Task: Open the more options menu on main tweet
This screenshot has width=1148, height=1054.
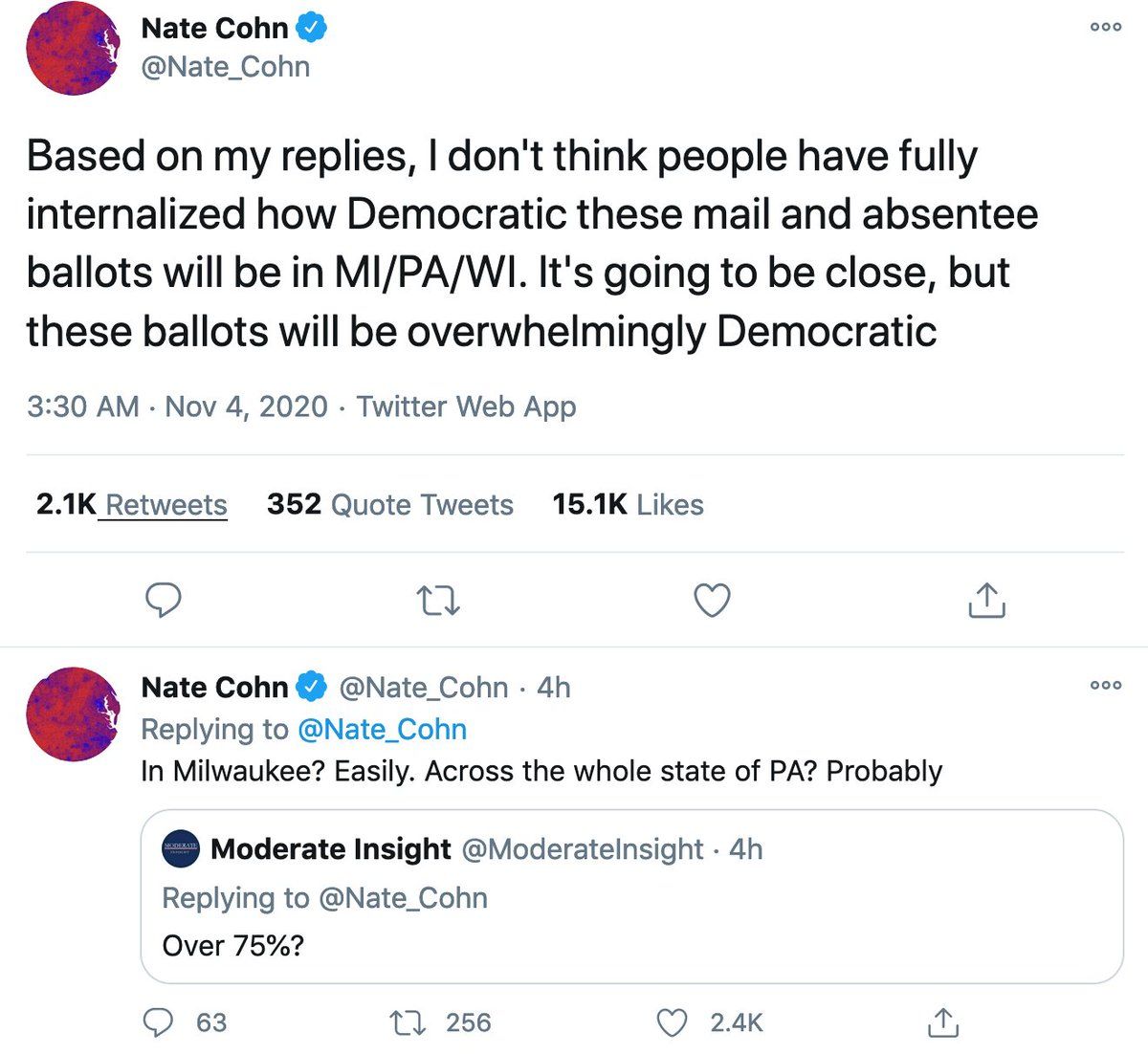Action: pyautogui.click(x=1106, y=27)
